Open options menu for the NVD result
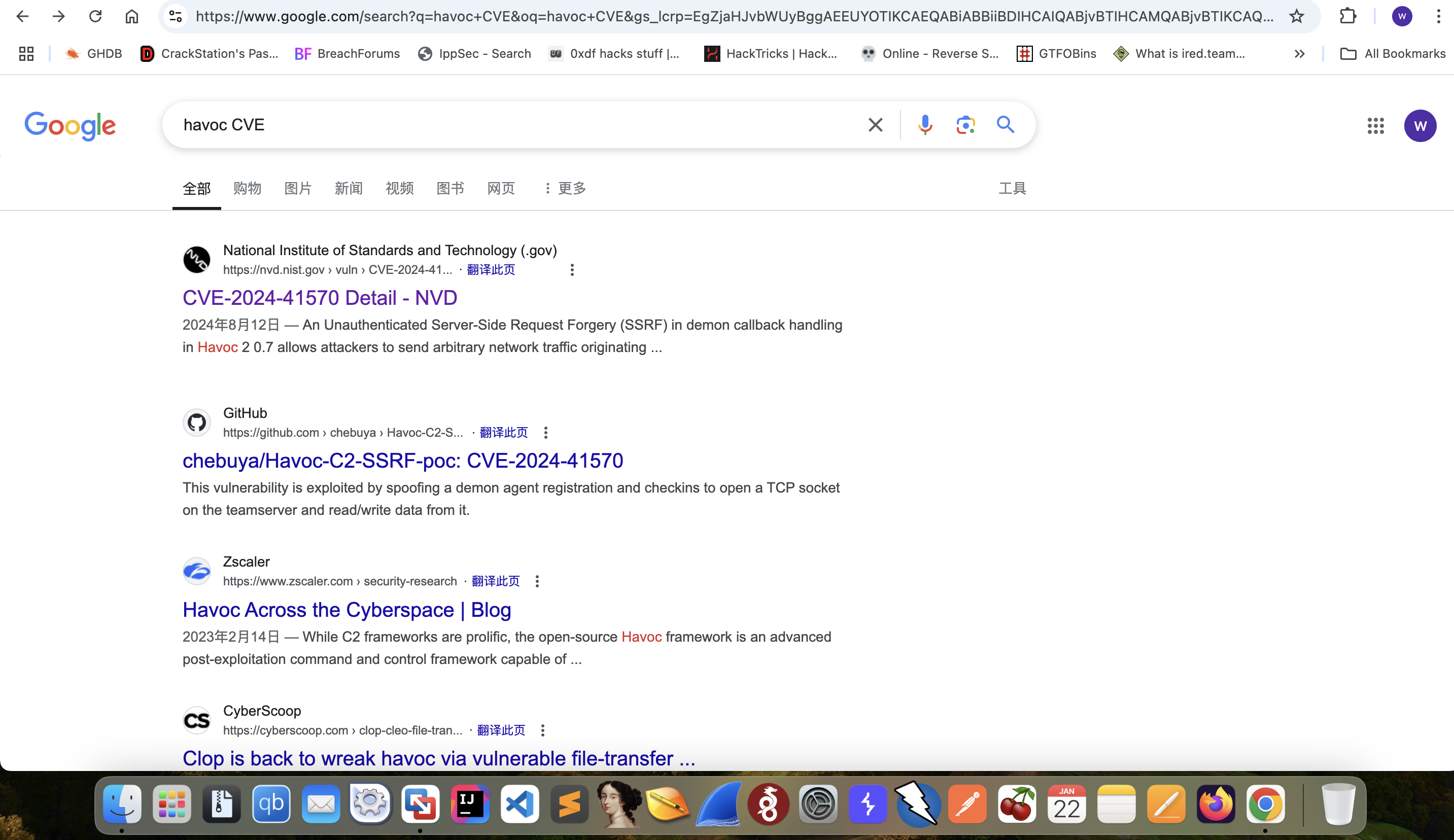Image resolution: width=1454 pixels, height=840 pixels. pyautogui.click(x=572, y=270)
